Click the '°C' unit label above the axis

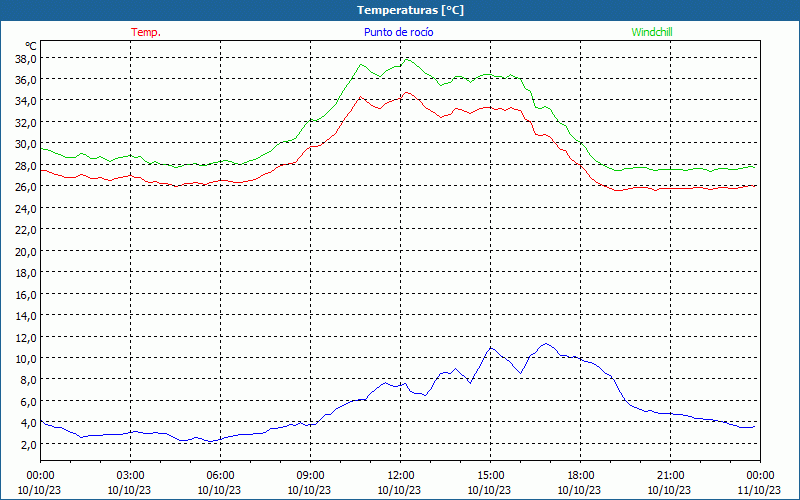click(31, 46)
